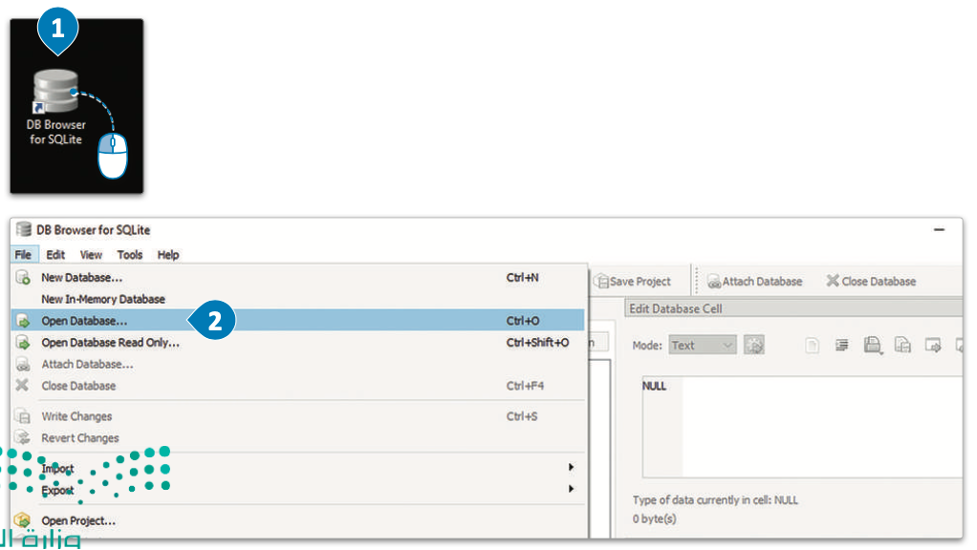Screen dimensions: 977x550
Task: Open the Help menu
Action: click(x=168, y=255)
